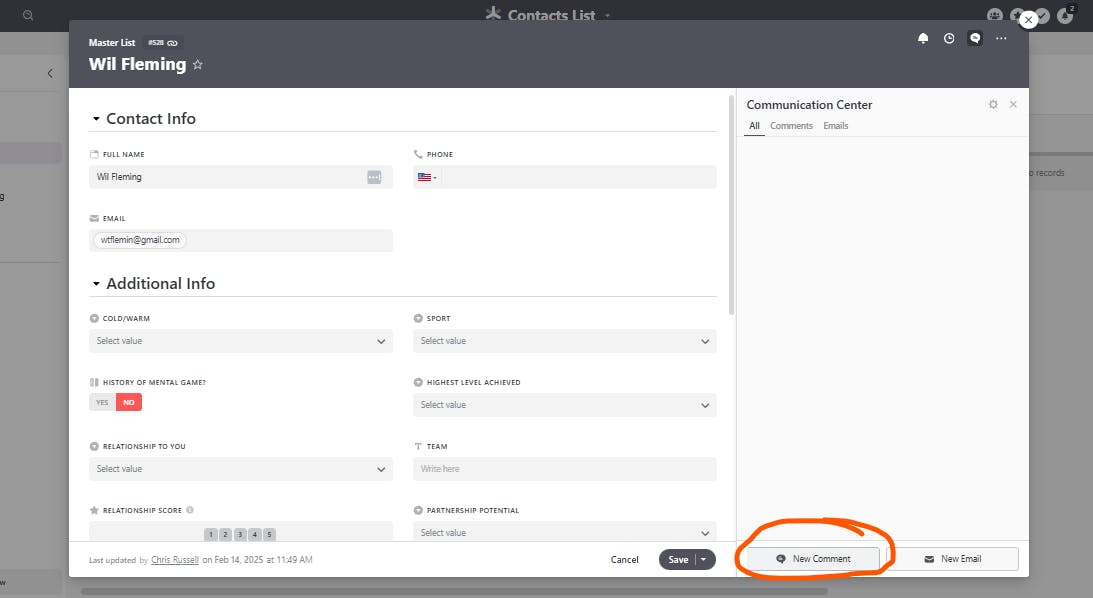Click into the Team text field
The width and height of the screenshot is (1093, 598).
(x=565, y=469)
